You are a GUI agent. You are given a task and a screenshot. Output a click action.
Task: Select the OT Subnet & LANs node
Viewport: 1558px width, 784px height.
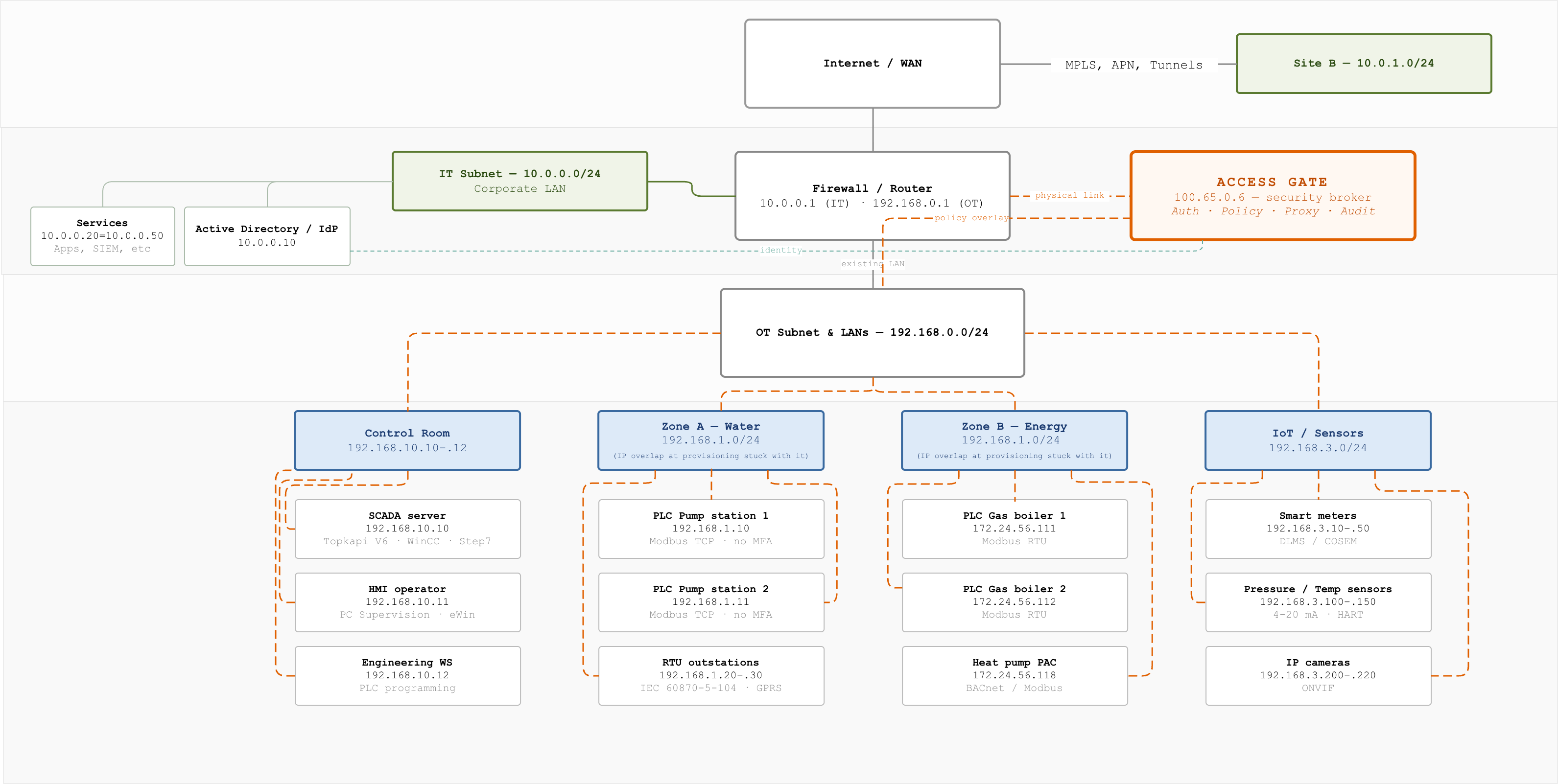pyautogui.click(x=872, y=332)
